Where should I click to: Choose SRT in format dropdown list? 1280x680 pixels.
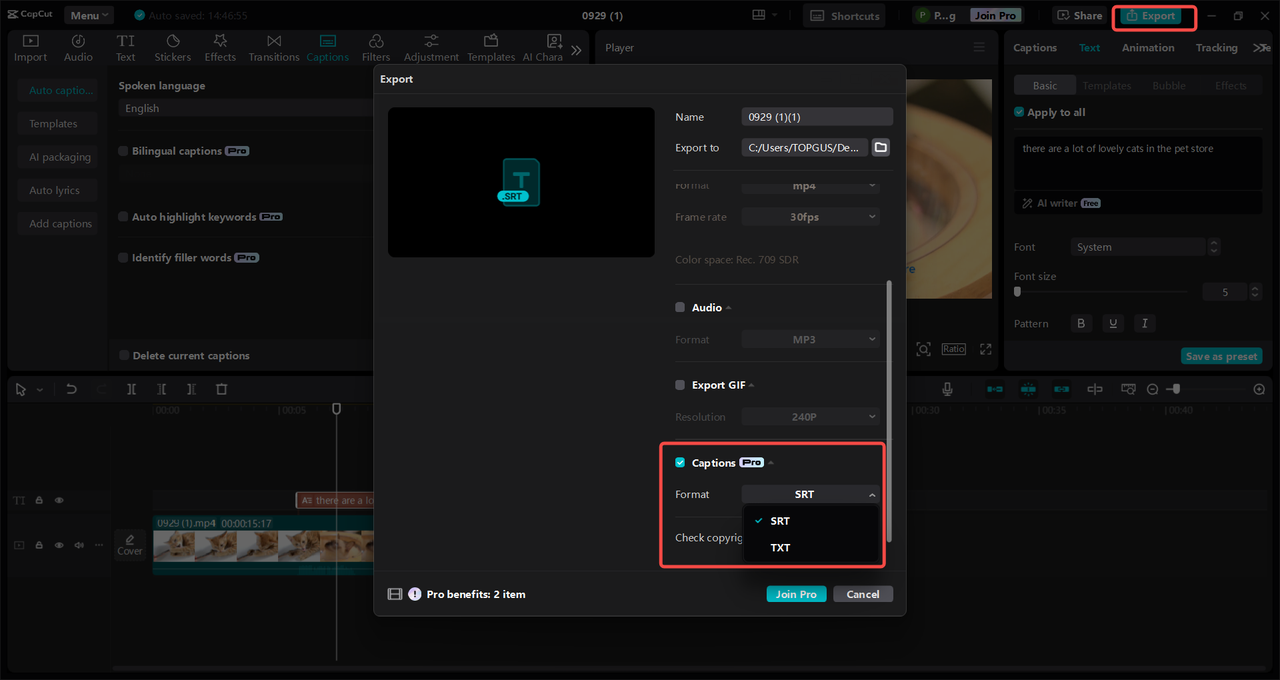click(811, 520)
